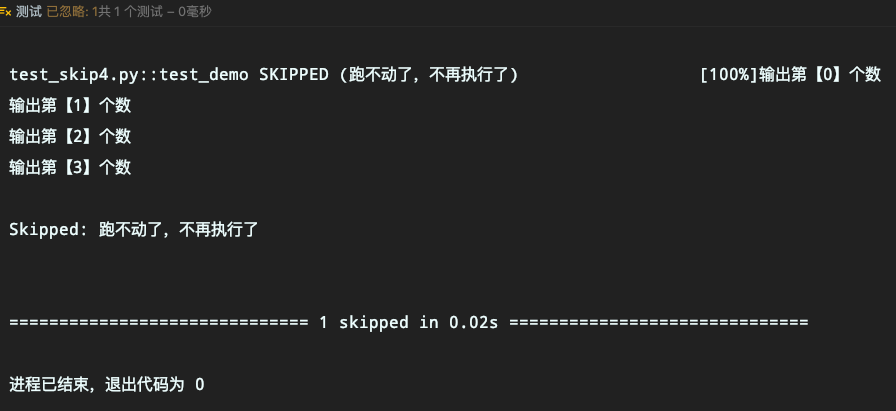Click the skipped-test status icon
Screen dimensions: 896x411
(x=6, y=11)
